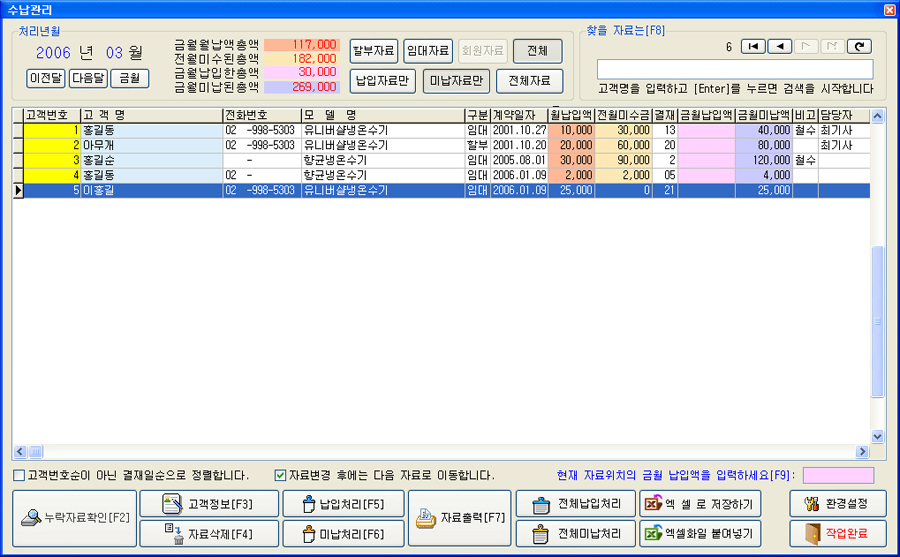
Task: Click the pink 금월 납입액 F9 input field
Action: 838,475
